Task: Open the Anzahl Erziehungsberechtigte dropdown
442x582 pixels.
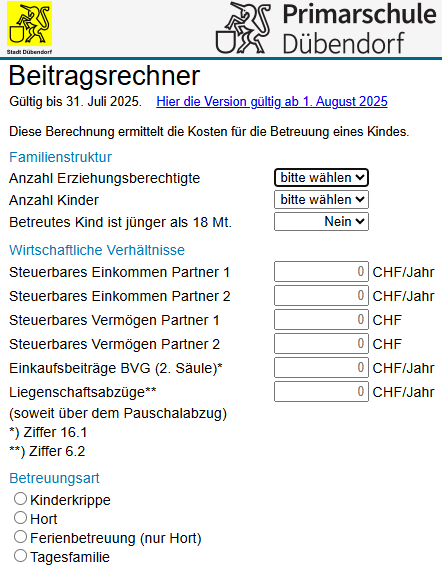Action: [x=321, y=178]
